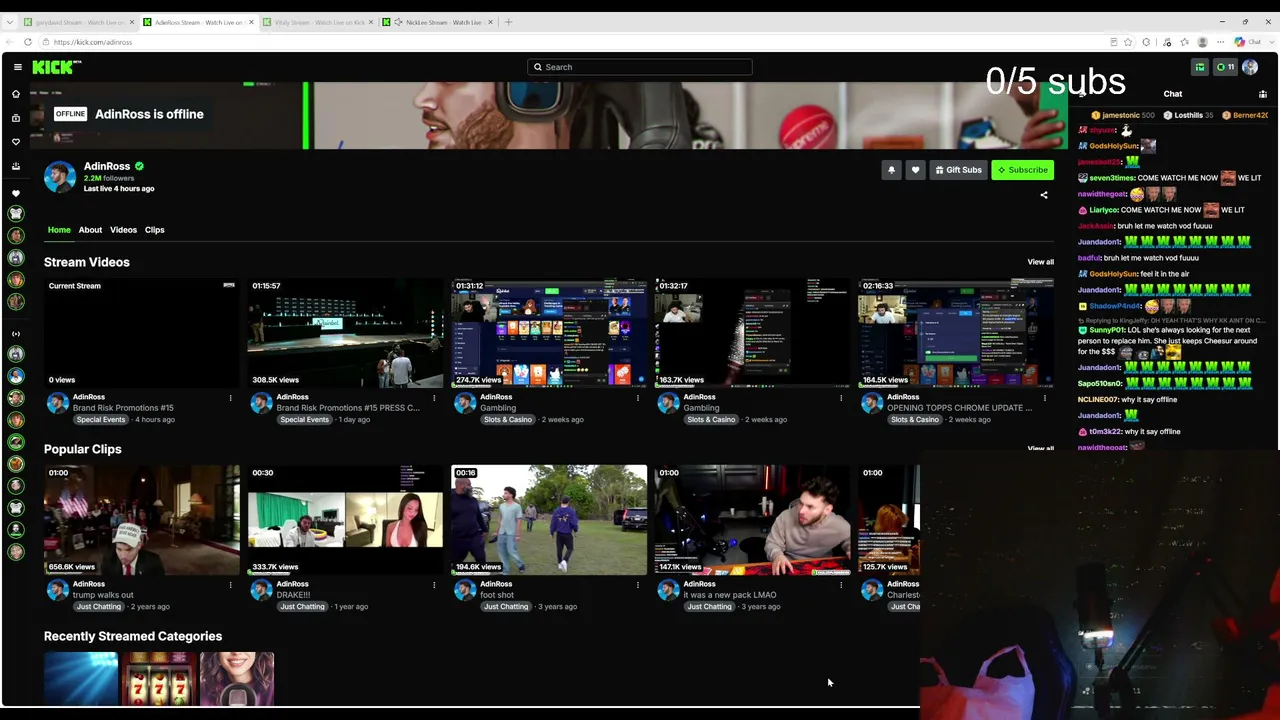Open chat gift/leaderboard icon
This screenshot has height=720, width=1280.
(1263, 94)
